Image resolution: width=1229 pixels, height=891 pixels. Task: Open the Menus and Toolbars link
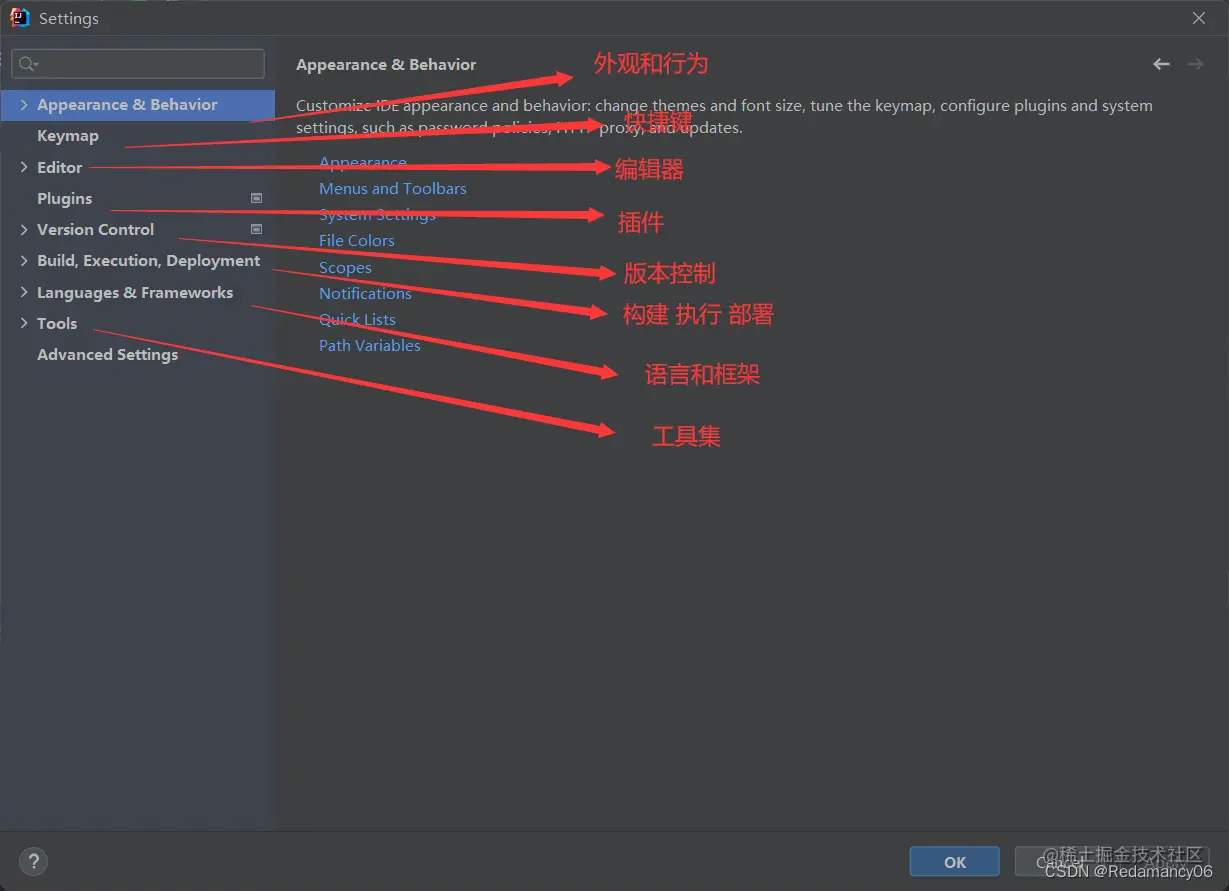click(x=393, y=188)
